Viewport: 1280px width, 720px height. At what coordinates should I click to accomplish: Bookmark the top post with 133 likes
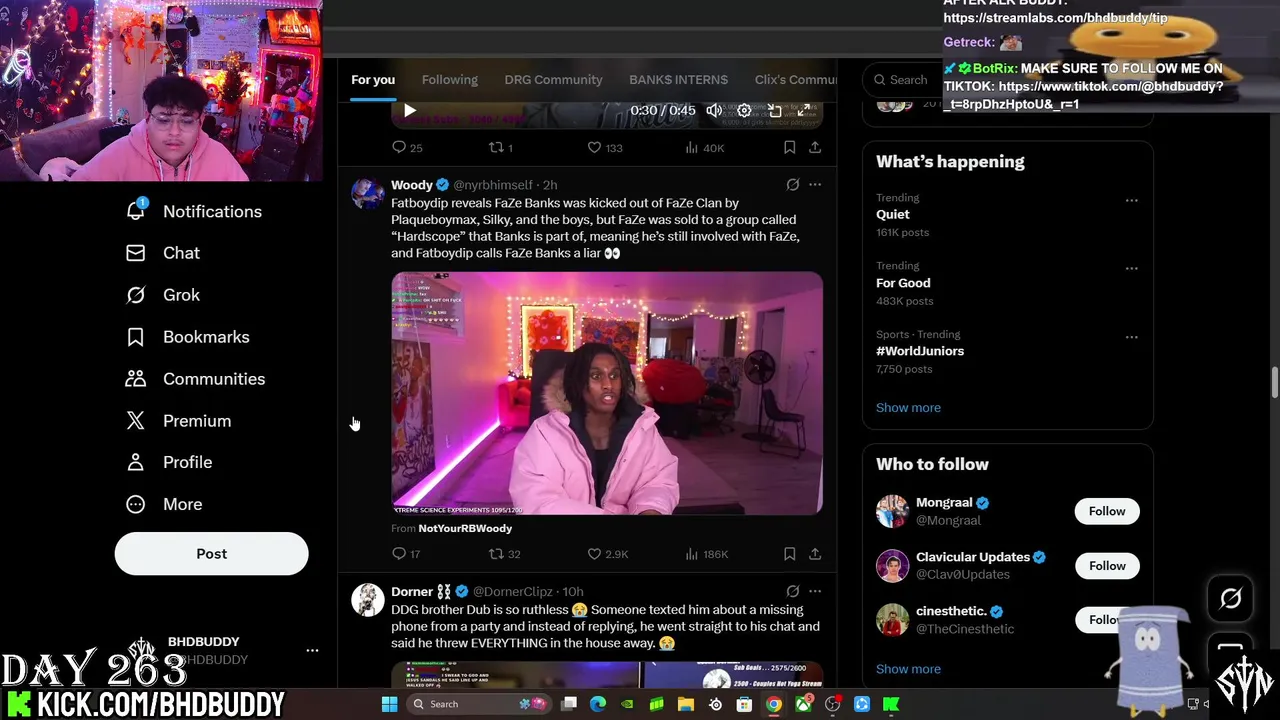(x=789, y=148)
